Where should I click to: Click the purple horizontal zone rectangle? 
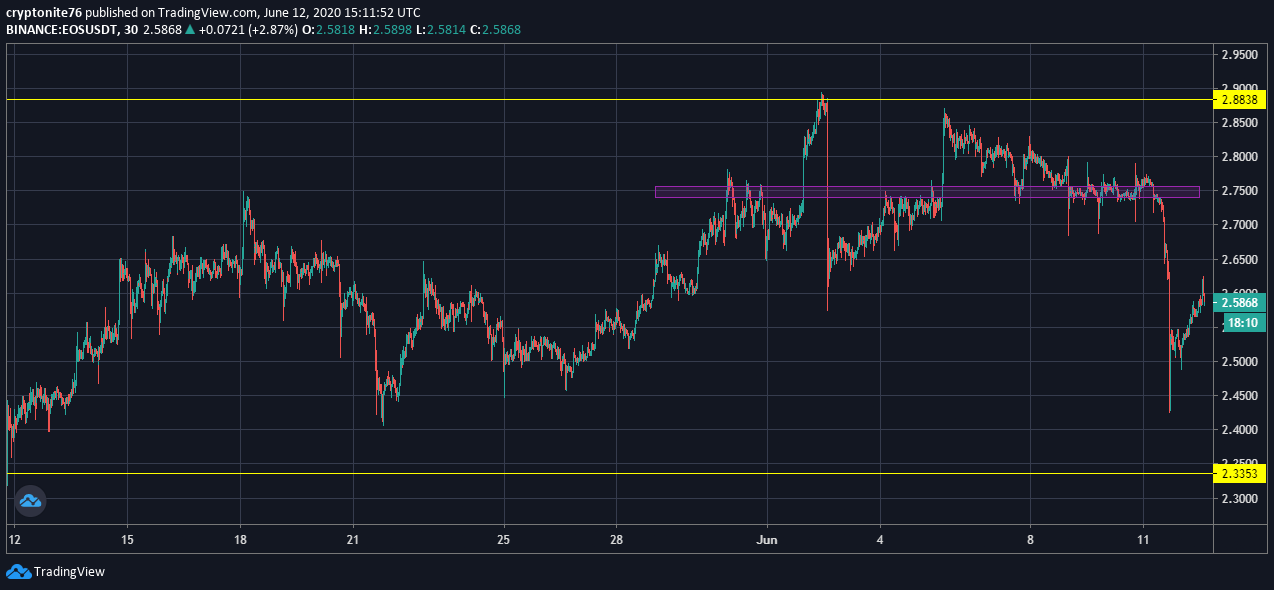point(927,191)
